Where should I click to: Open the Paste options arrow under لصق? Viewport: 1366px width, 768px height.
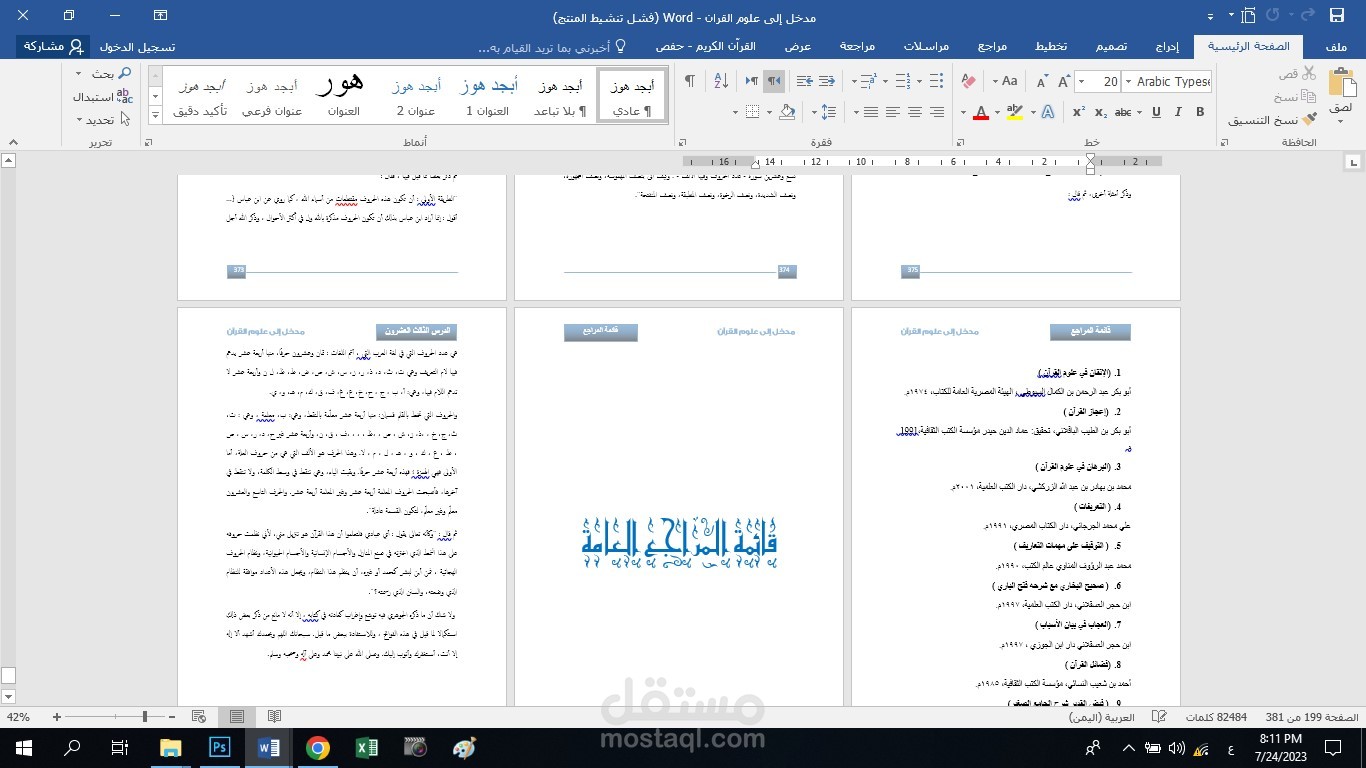click(x=1342, y=122)
